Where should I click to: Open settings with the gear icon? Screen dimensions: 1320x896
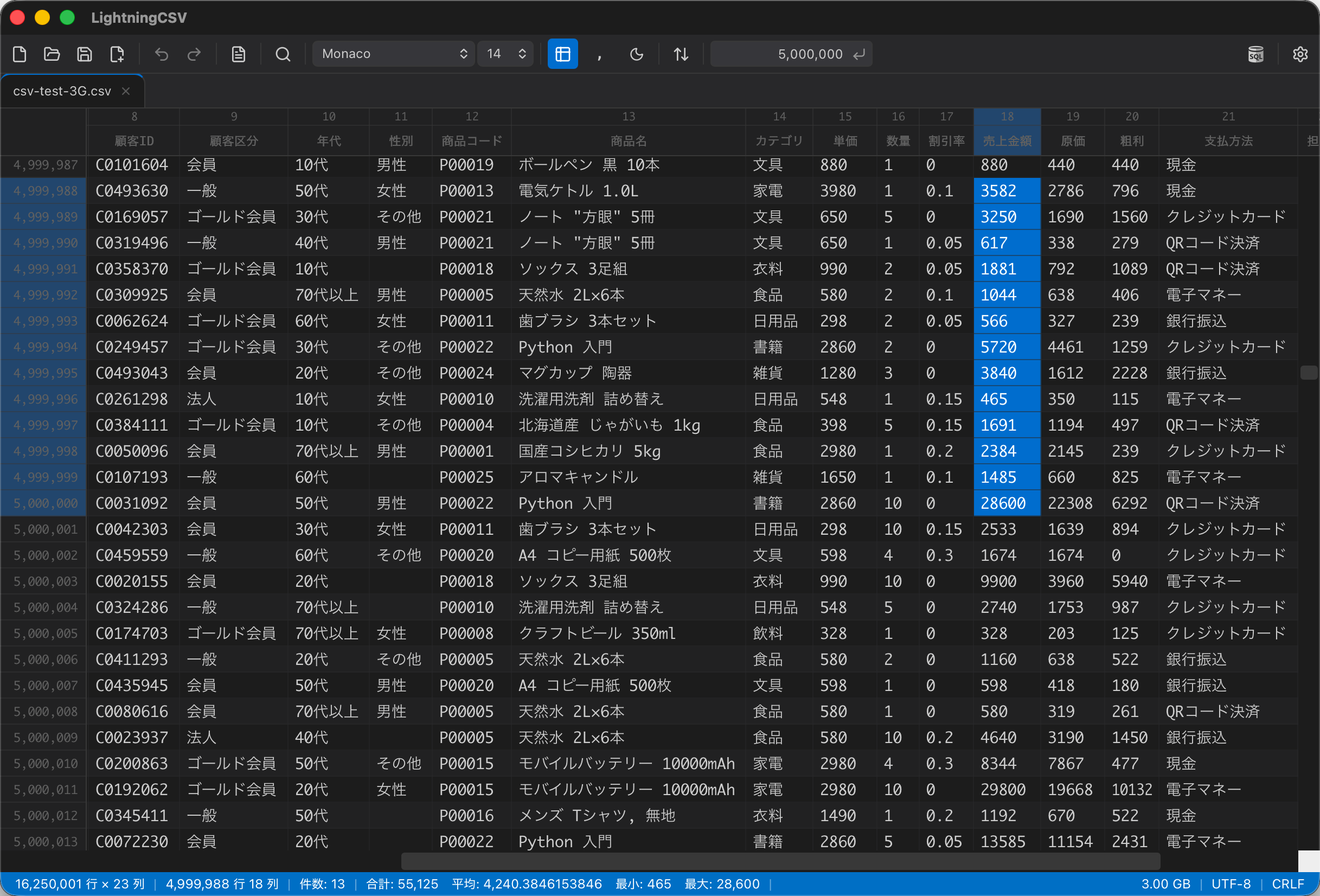(x=1300, y=54)
